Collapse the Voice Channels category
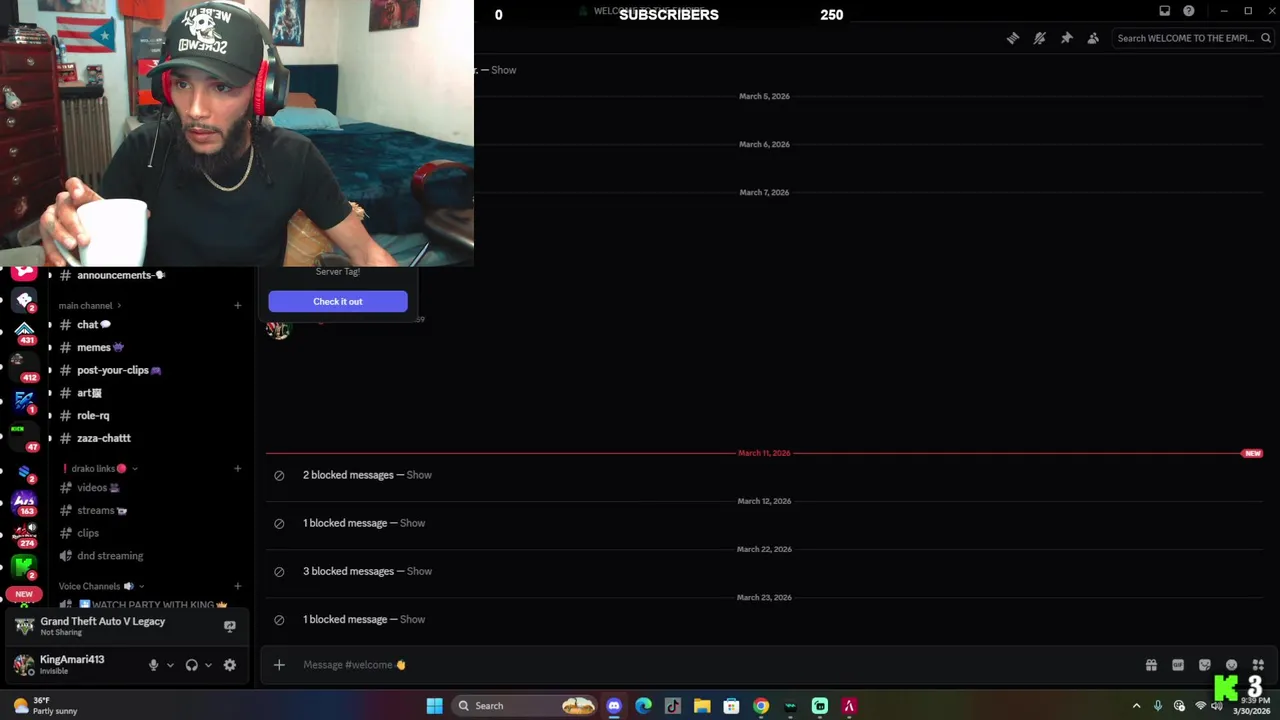Viewport: 1280px width, 720px height. pos(101,586)
